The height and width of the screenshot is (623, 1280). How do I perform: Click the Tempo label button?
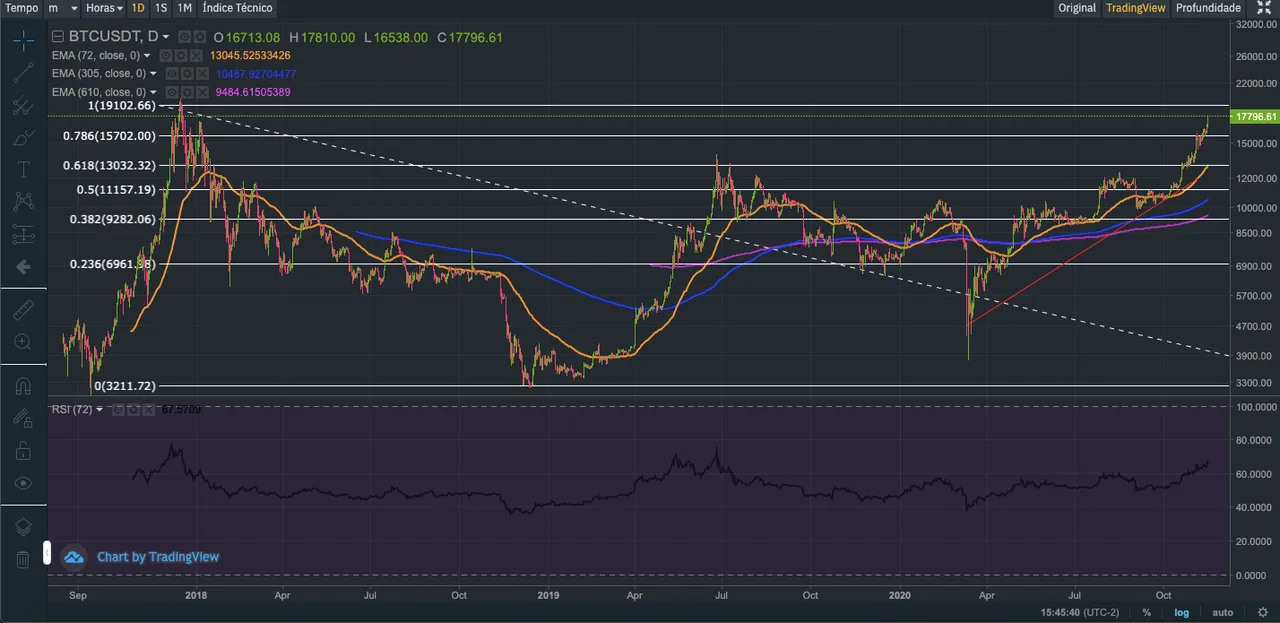(x=22, y=8)
